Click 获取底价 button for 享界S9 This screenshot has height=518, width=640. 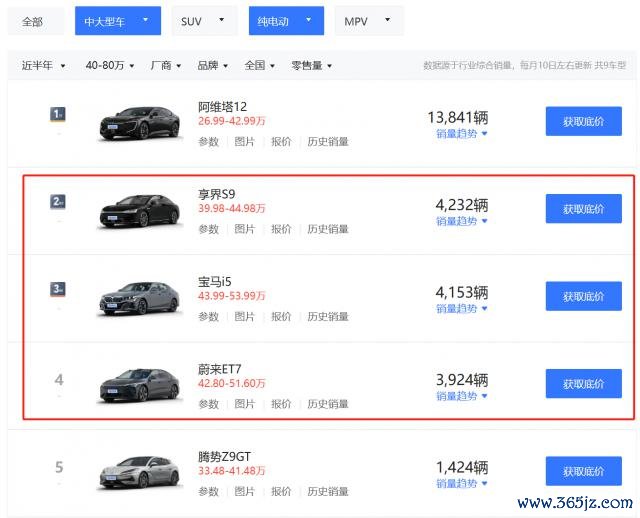tap(584, 209)
